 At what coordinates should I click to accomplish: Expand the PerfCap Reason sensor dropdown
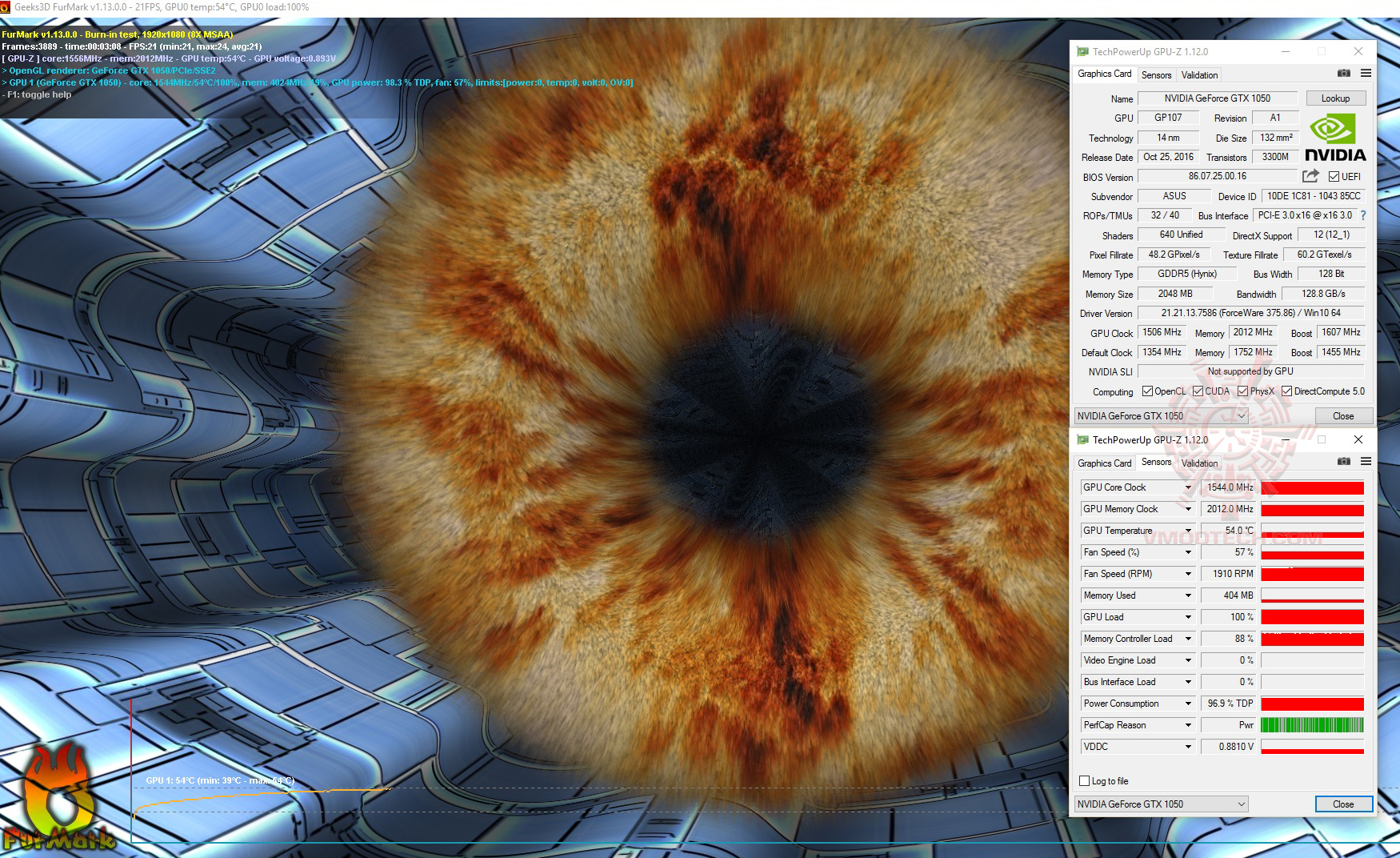click(1188, 725)
